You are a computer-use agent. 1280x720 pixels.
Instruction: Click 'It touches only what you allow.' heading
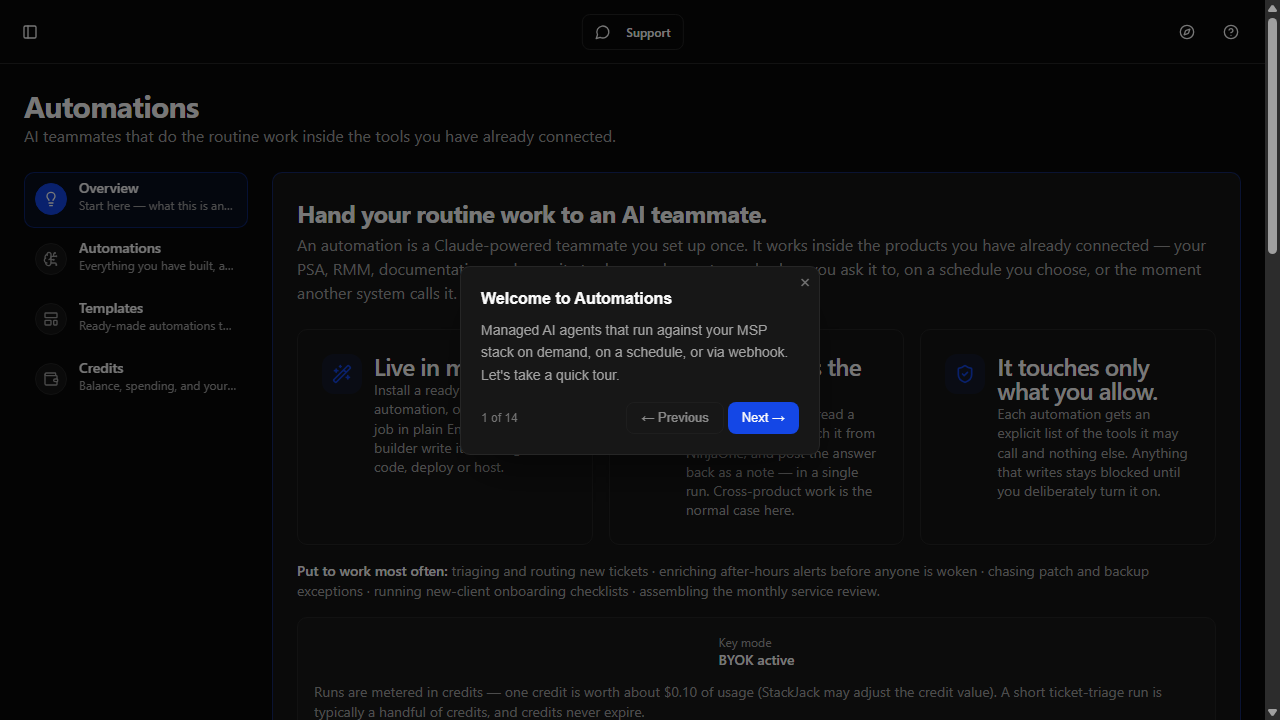click(x=1077, y=379)
